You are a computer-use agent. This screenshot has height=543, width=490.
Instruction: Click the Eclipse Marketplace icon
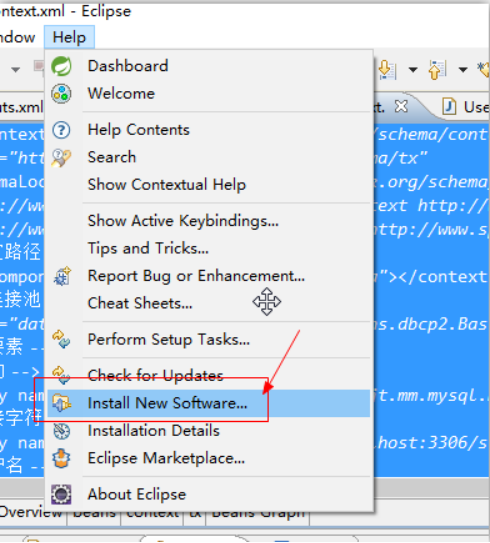(x=61, y=458)
